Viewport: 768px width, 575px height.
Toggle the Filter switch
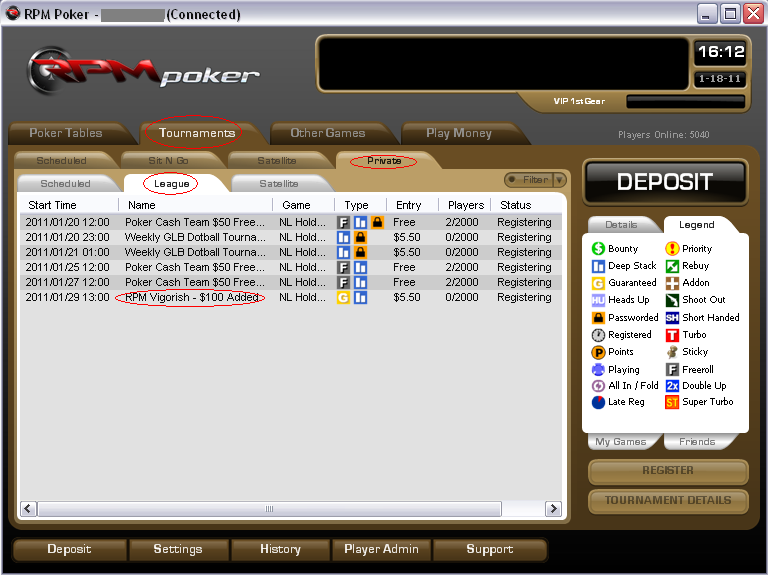[529, 180]
